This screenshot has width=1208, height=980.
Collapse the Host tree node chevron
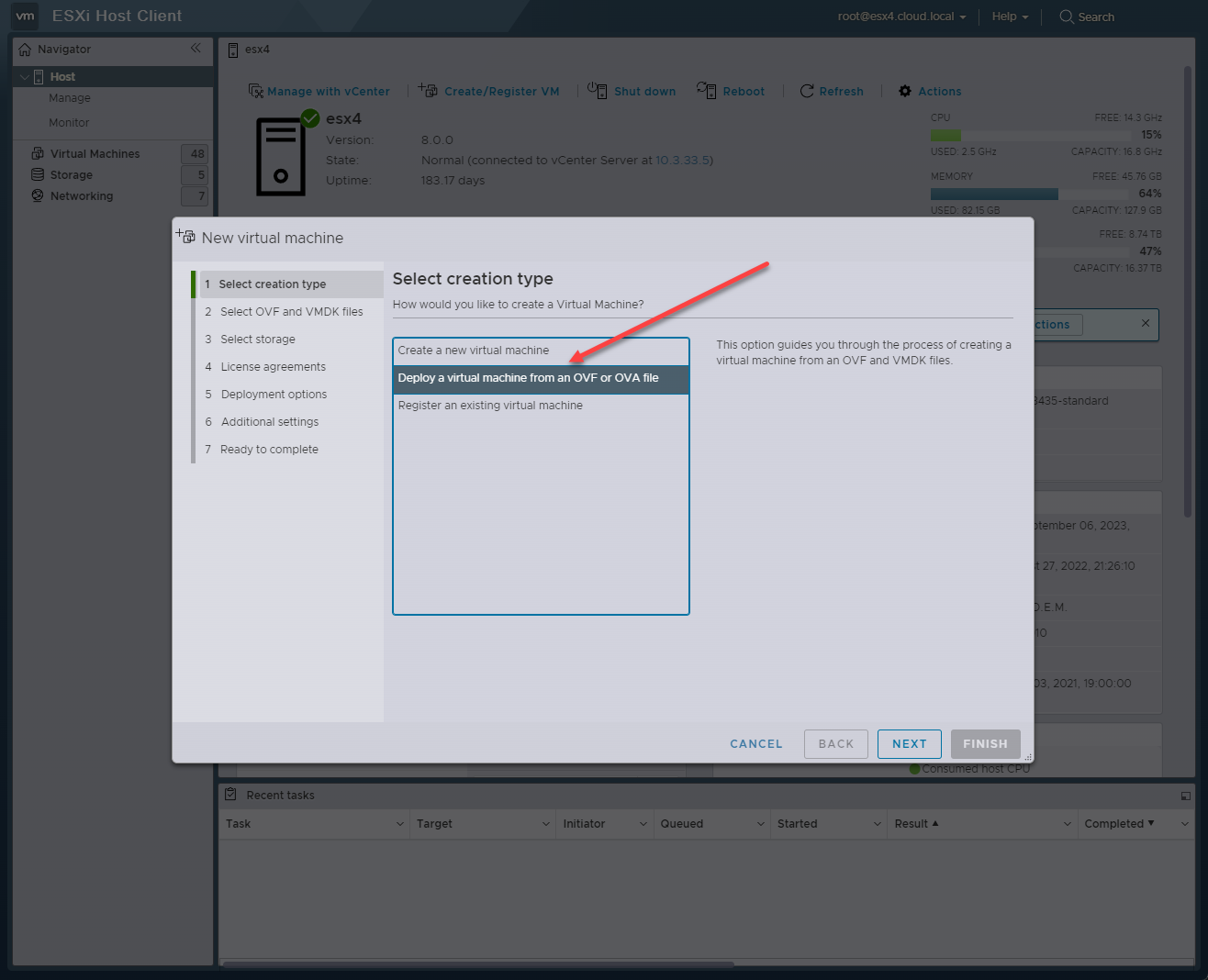24,77
